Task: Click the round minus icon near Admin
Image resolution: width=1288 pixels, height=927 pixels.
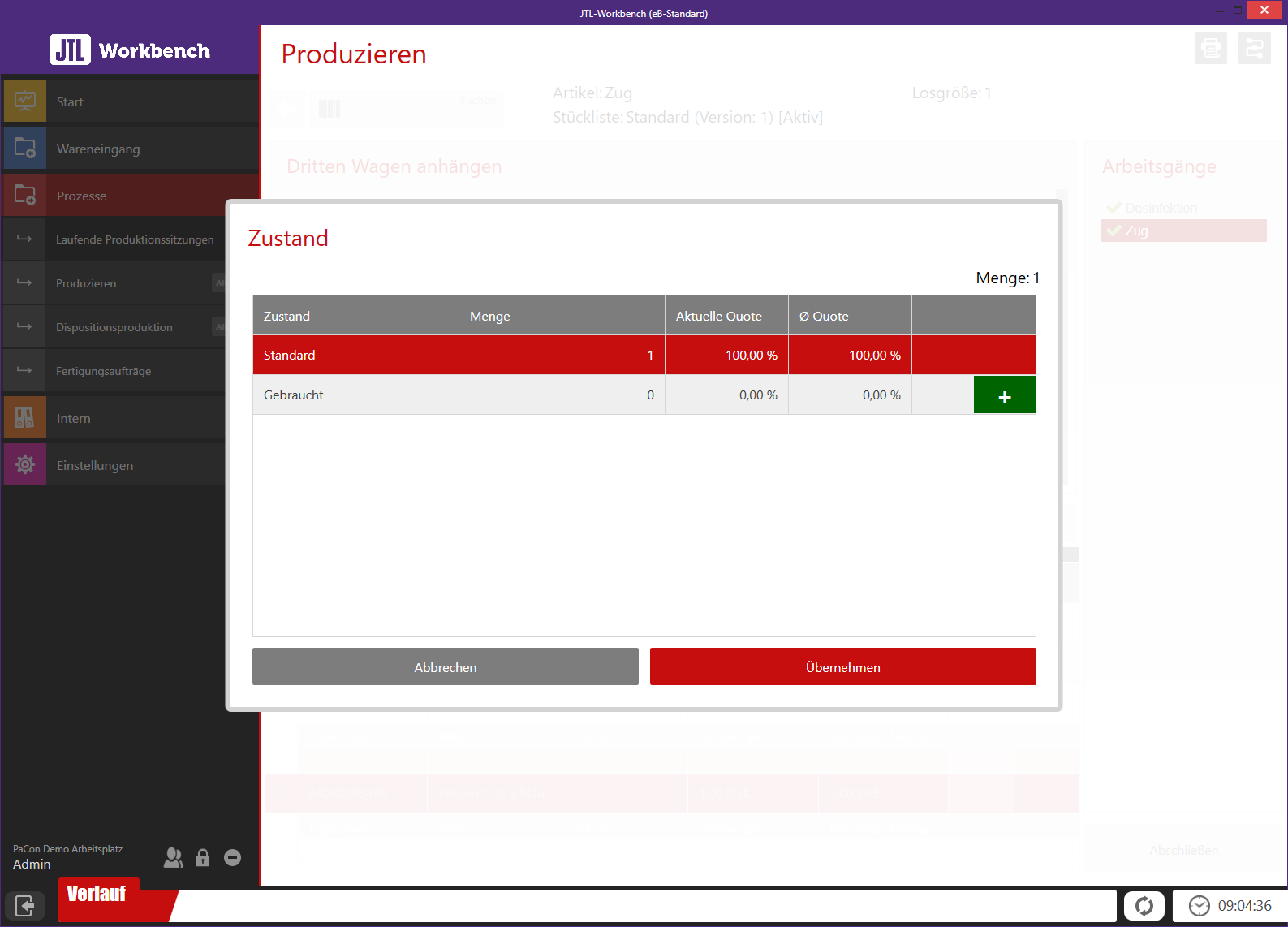Action: (x=232, y=857)
